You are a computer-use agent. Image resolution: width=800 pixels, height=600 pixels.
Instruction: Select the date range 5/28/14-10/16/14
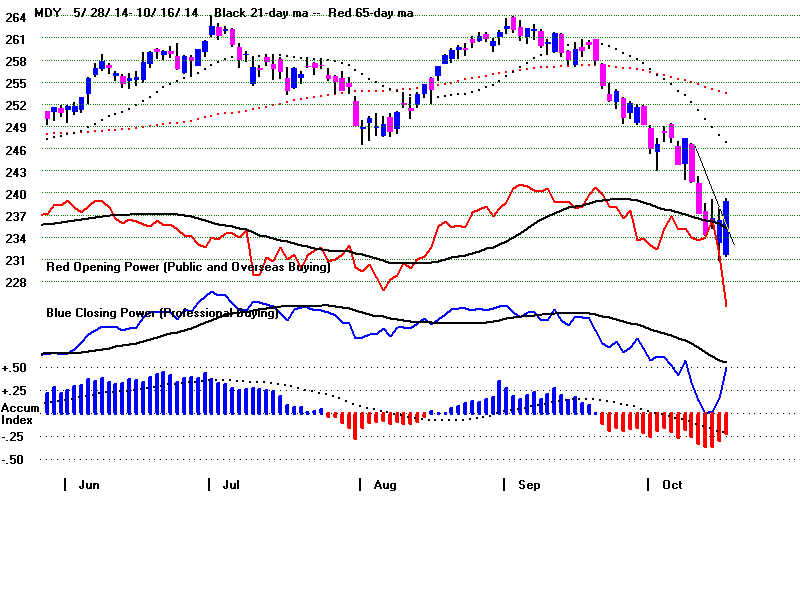pos(135,13)
